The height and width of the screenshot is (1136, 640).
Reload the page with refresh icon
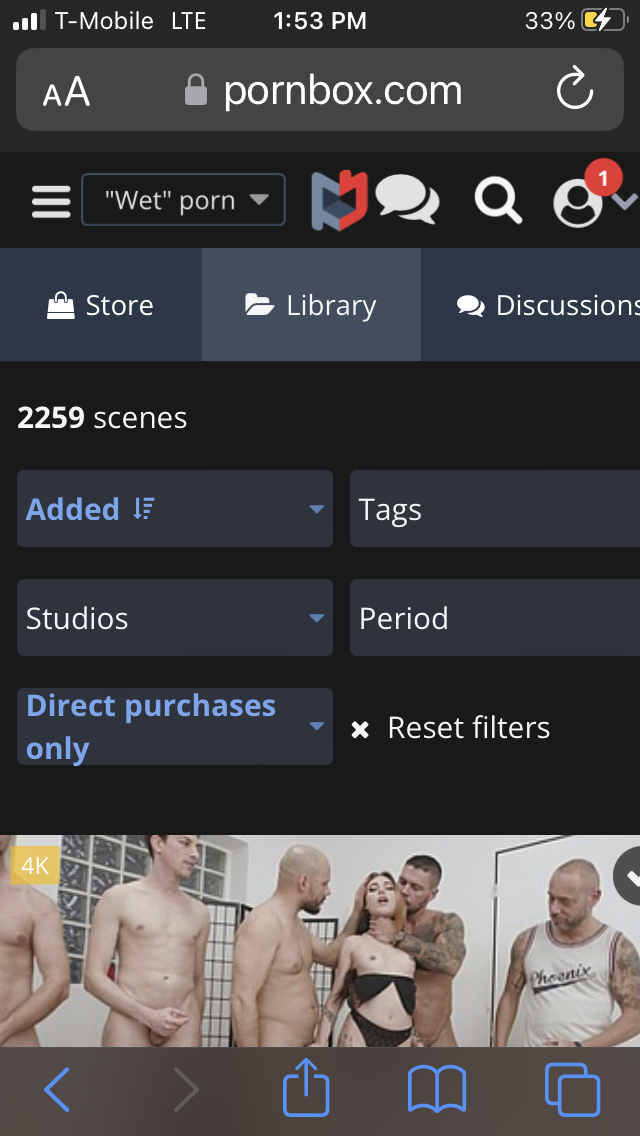coord(575,92)
